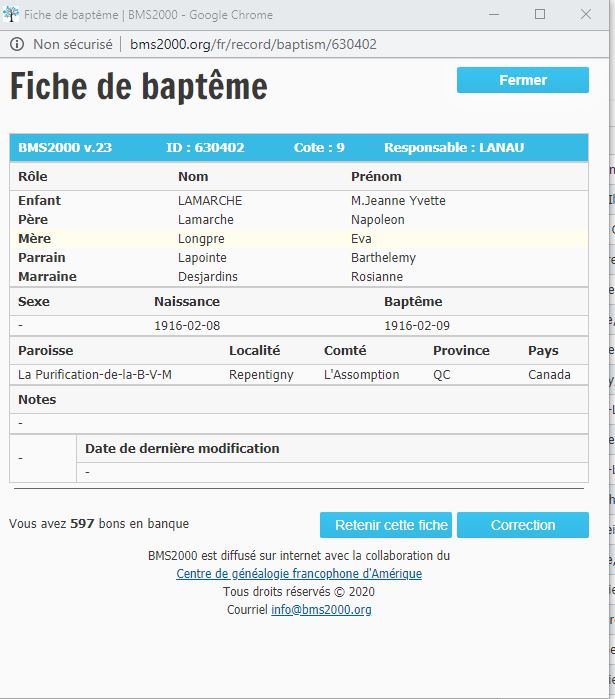615x699 pixels.
Task: Click the Non sécurisé security label
Action: pyautogui.click(x=73, y=44)
